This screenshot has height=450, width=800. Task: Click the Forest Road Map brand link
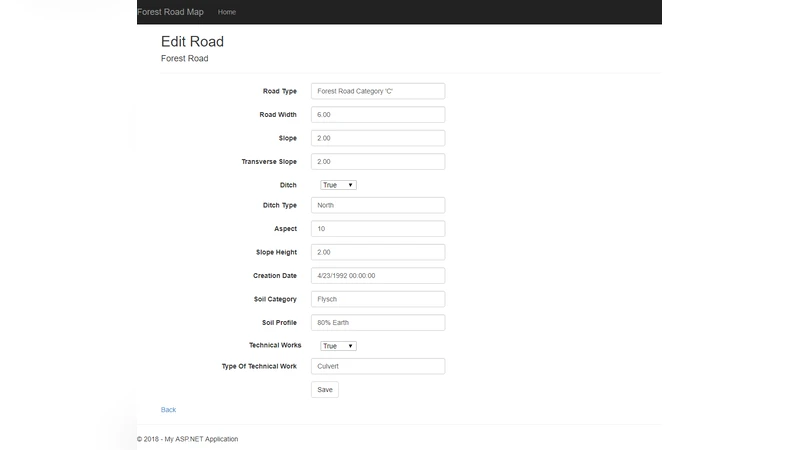(170, 12)
